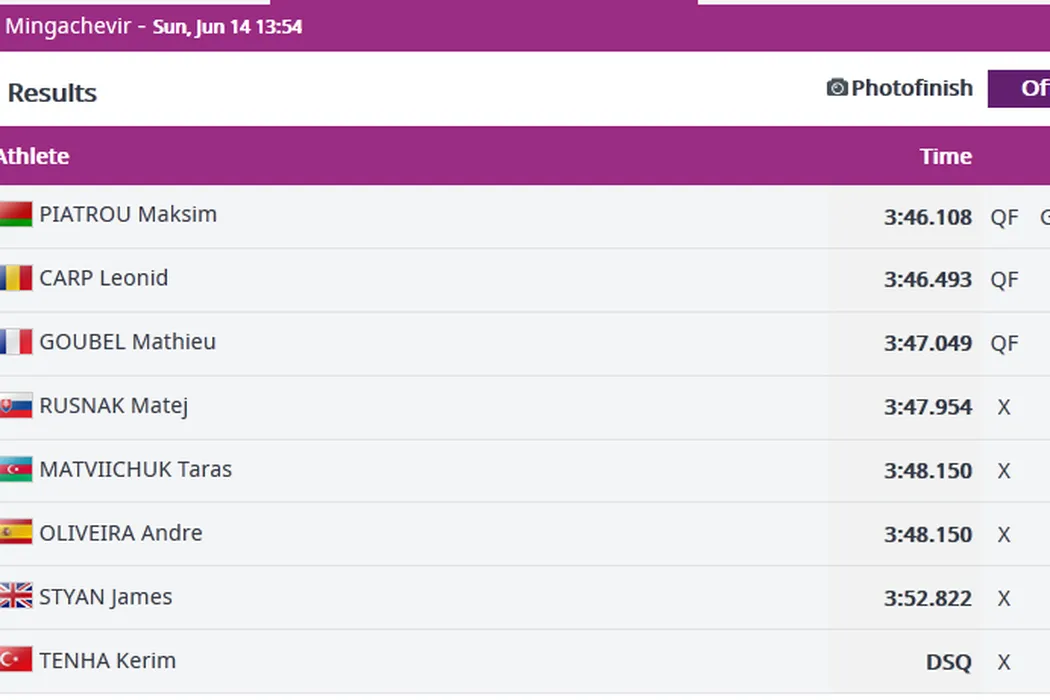Click the Spain flag beside OLIVEIRA Andre
This screenshot has height=700, width=1050.
coord(15,533)
